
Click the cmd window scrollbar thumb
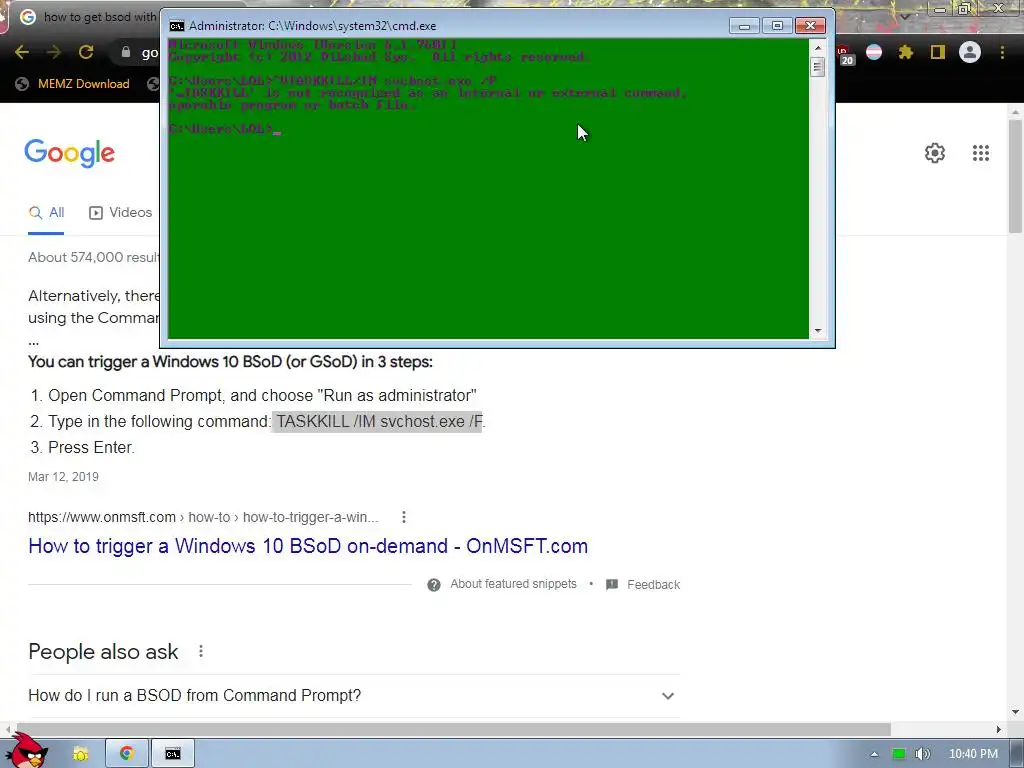(818, 67)
